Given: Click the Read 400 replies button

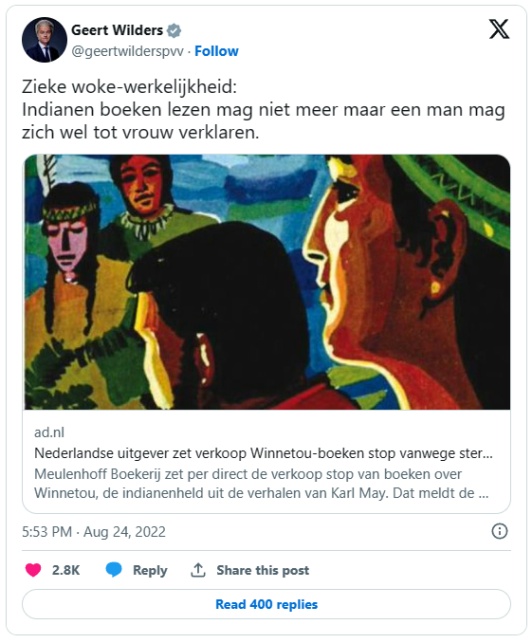Looking at the screenshot, I should tap(266, 604).
